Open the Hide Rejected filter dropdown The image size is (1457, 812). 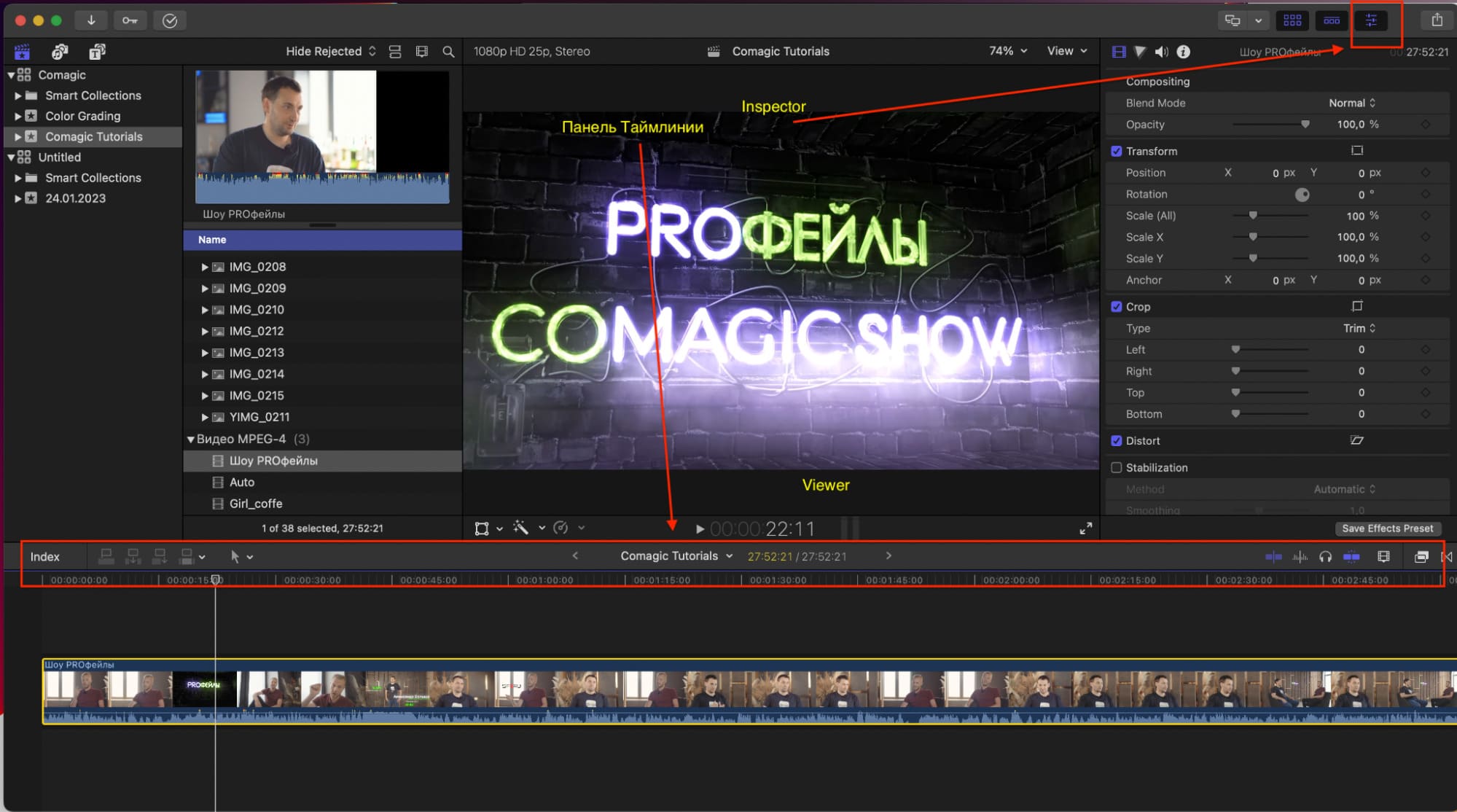click(x=331, y=51)
